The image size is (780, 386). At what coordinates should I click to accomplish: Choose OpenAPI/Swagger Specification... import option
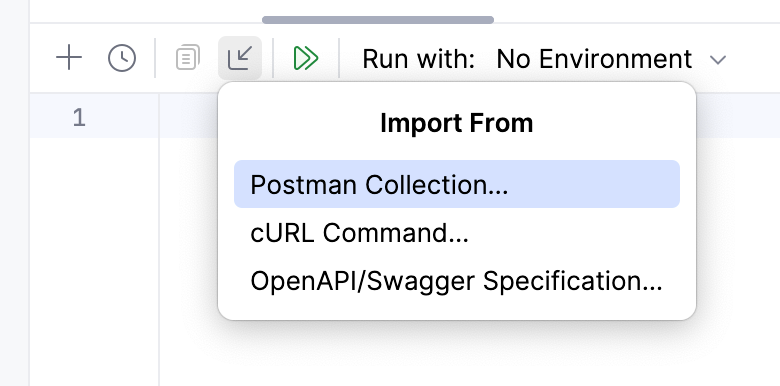tap(457, 281)
